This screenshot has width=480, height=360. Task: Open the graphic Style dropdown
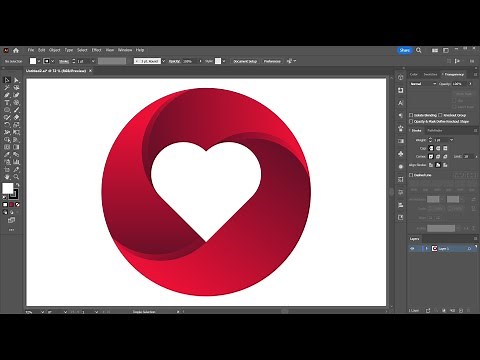click(224, 61)
